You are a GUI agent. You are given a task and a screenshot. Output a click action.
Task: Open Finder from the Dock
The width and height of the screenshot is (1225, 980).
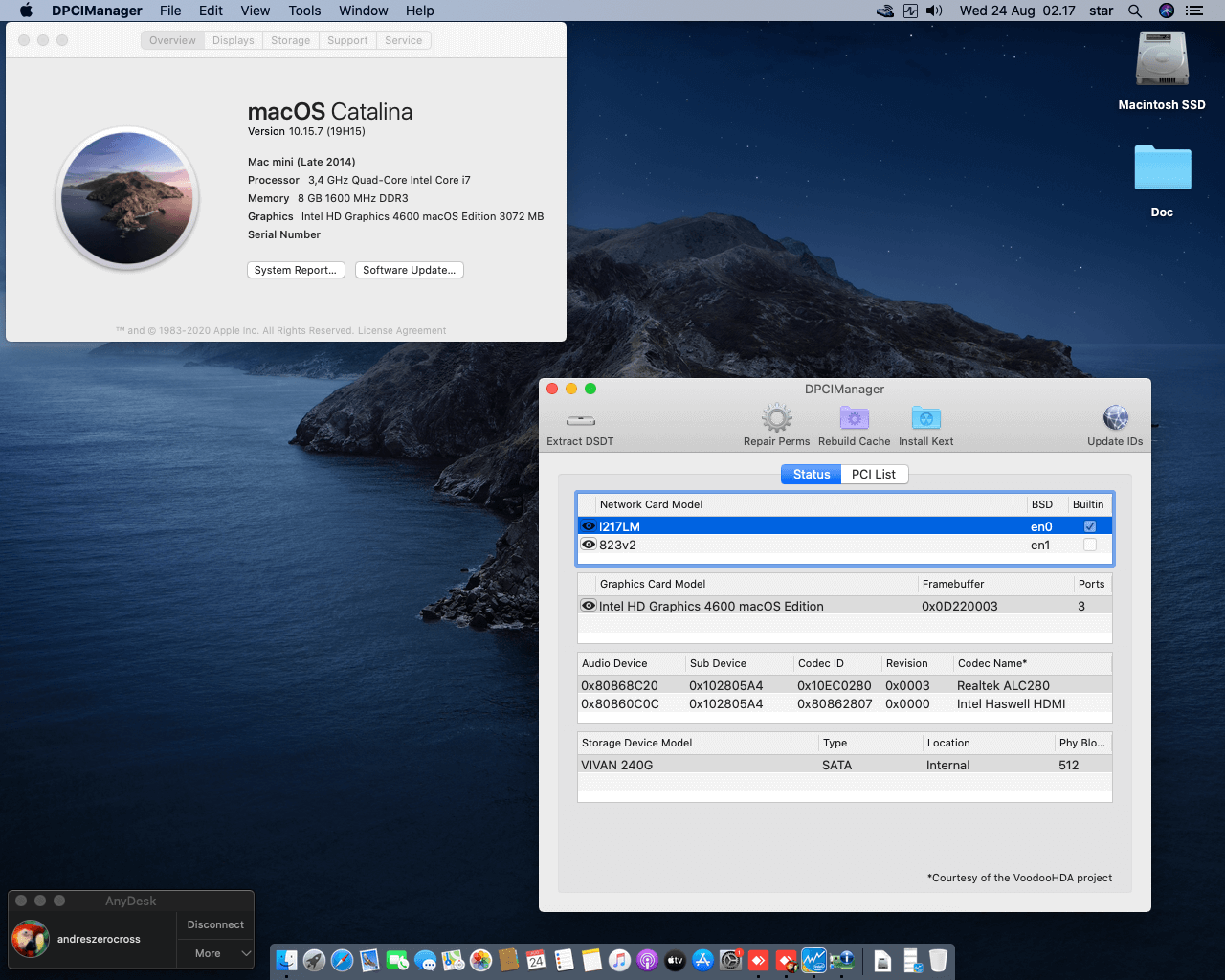coord(286,960)
